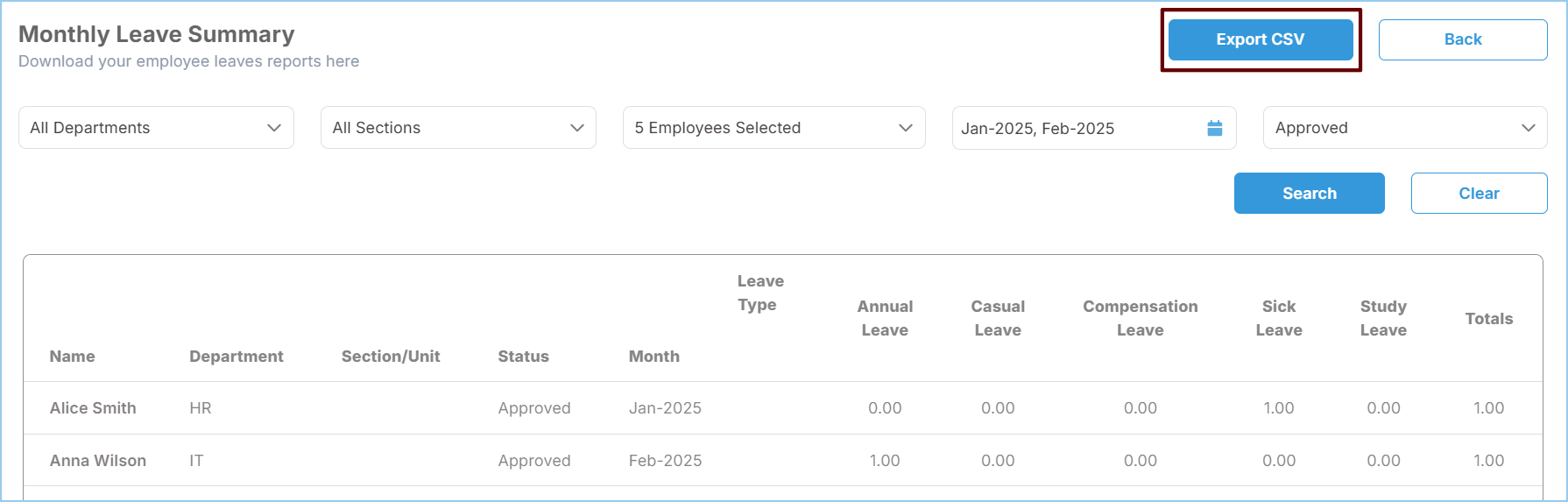Open the 5 Employees Selected dropdown
The width and height of the screenshot is (1568, 502).
pos(773,128)
